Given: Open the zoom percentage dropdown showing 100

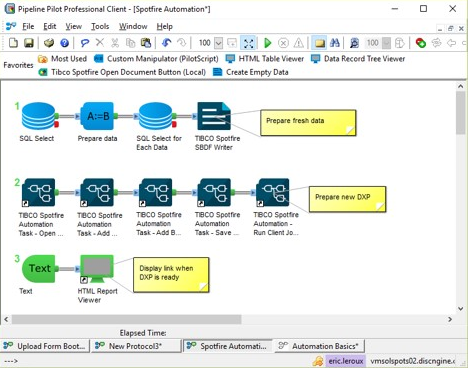Looking at the screenshot, I should (218, 43).
